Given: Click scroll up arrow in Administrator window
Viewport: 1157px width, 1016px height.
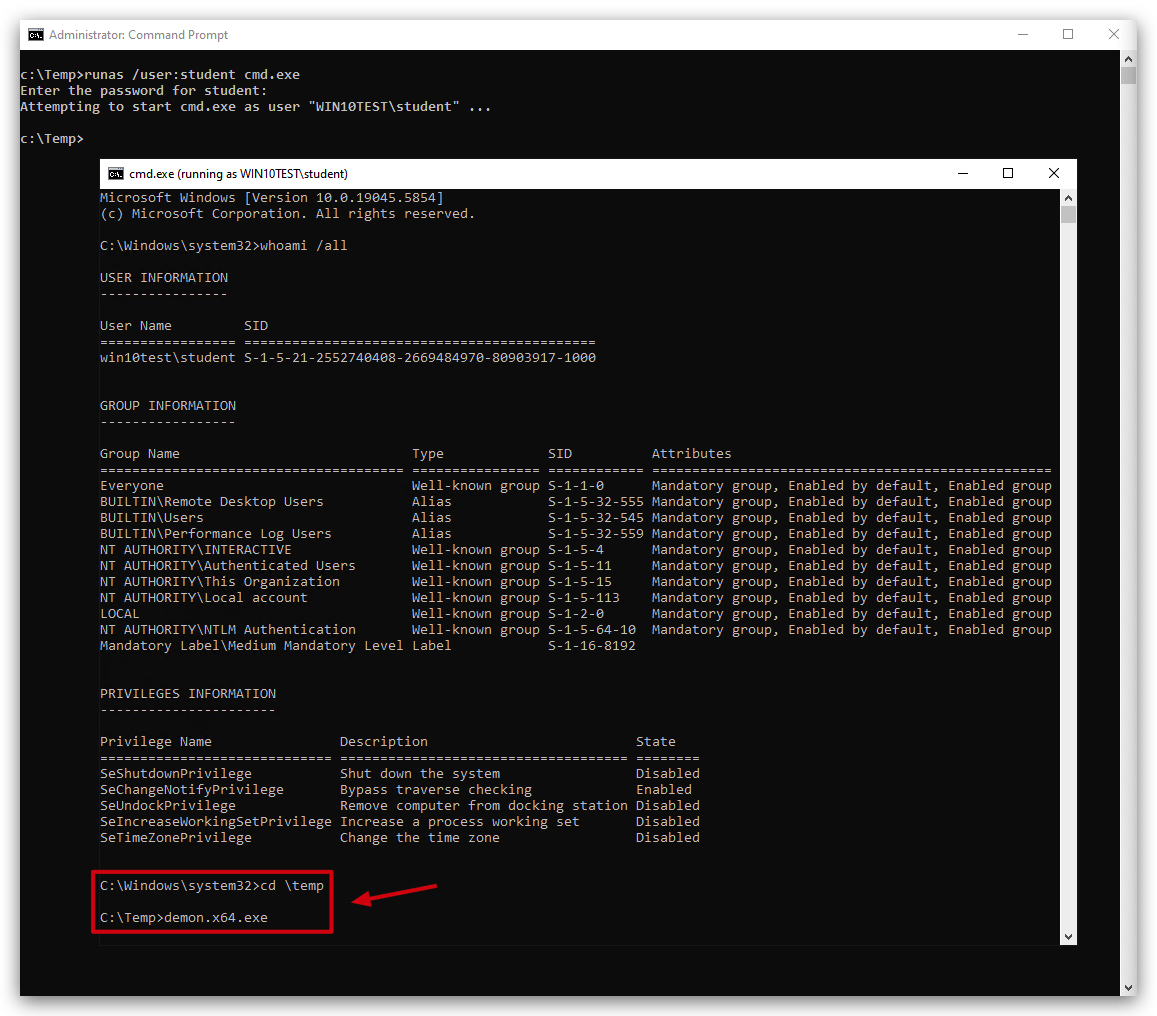Looking at the screenshot, I should pyautogui.click(x=1128, y=58).
